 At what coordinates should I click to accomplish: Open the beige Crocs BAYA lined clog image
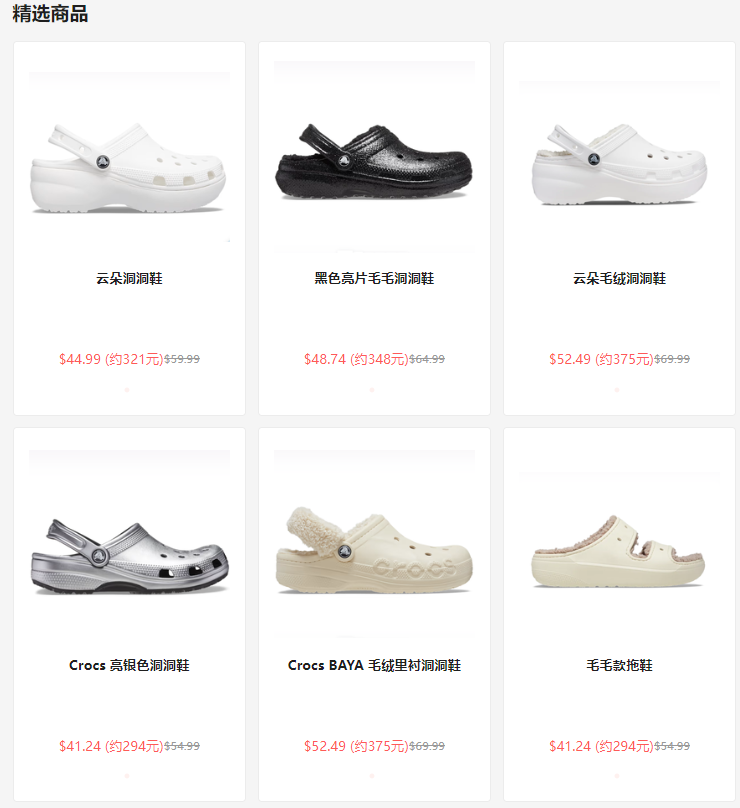pos(374,544)
